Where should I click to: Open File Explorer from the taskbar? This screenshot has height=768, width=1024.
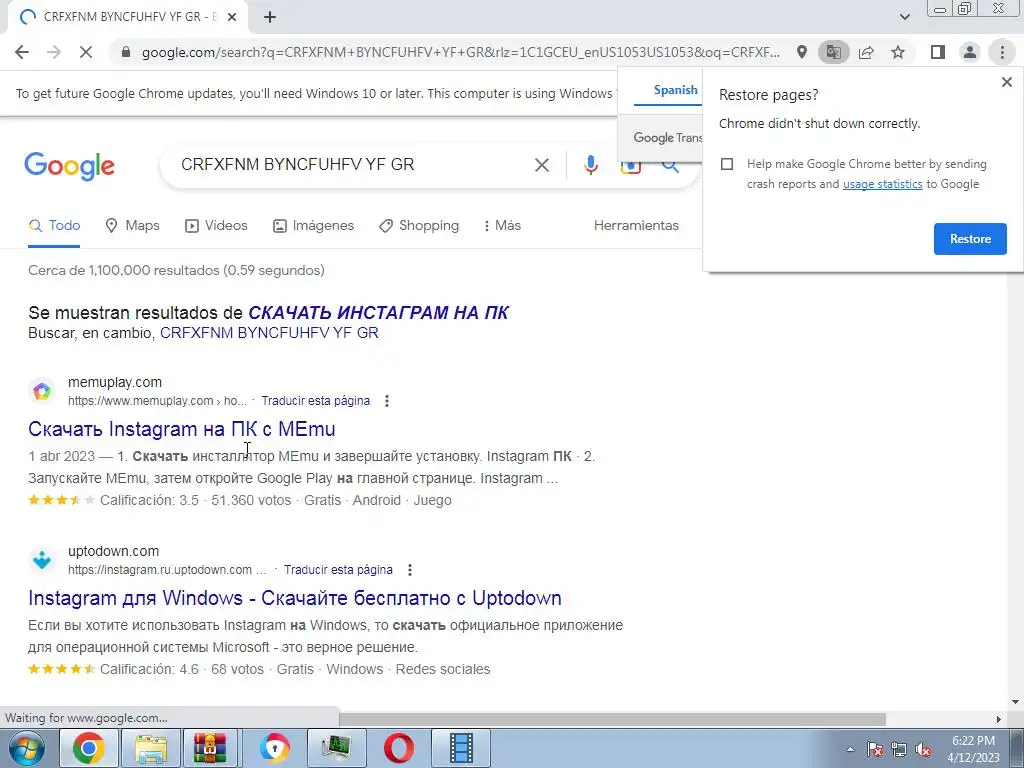coord(151,748)
